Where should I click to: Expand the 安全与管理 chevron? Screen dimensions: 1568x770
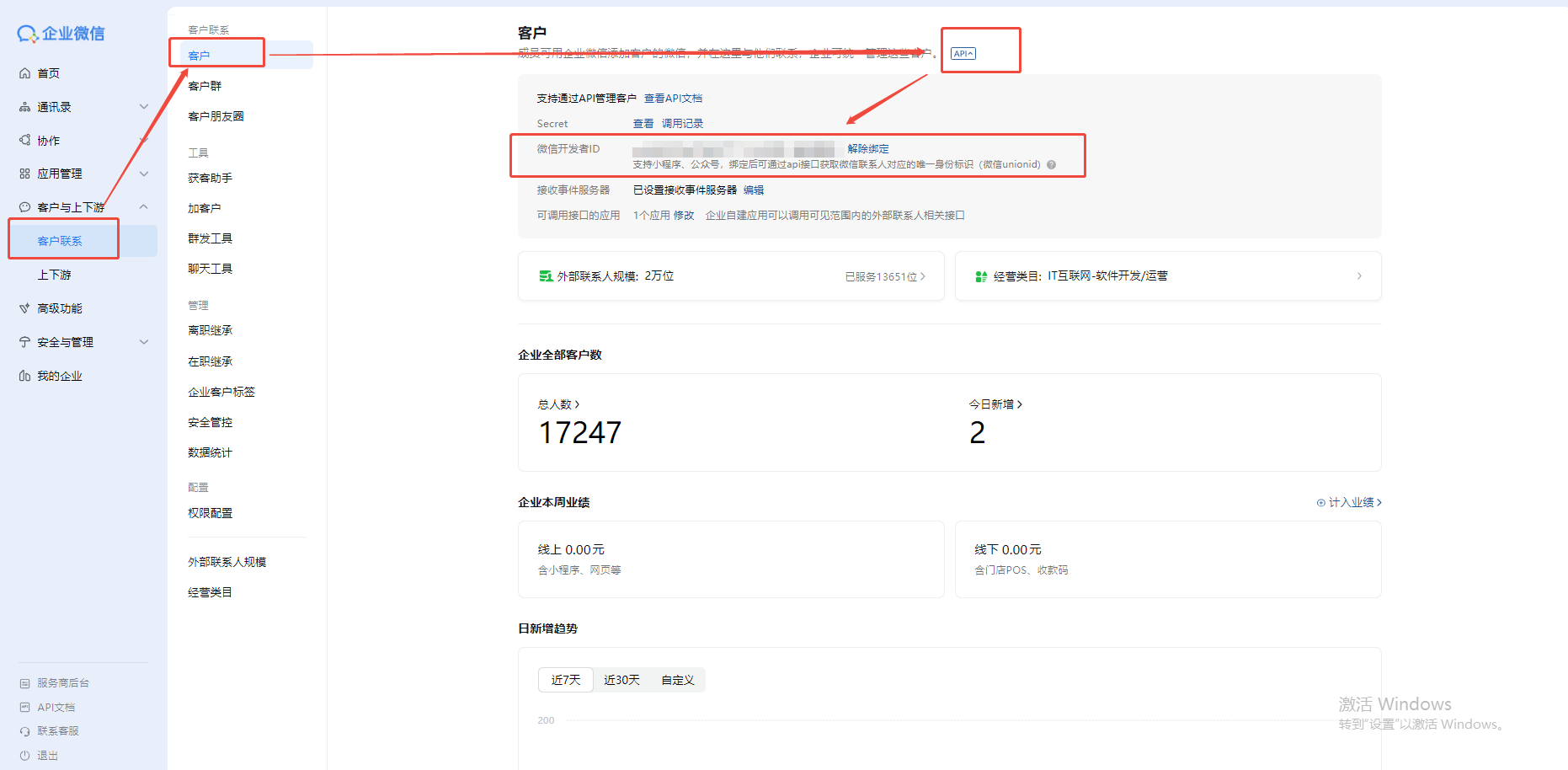[x=144, y=342]
